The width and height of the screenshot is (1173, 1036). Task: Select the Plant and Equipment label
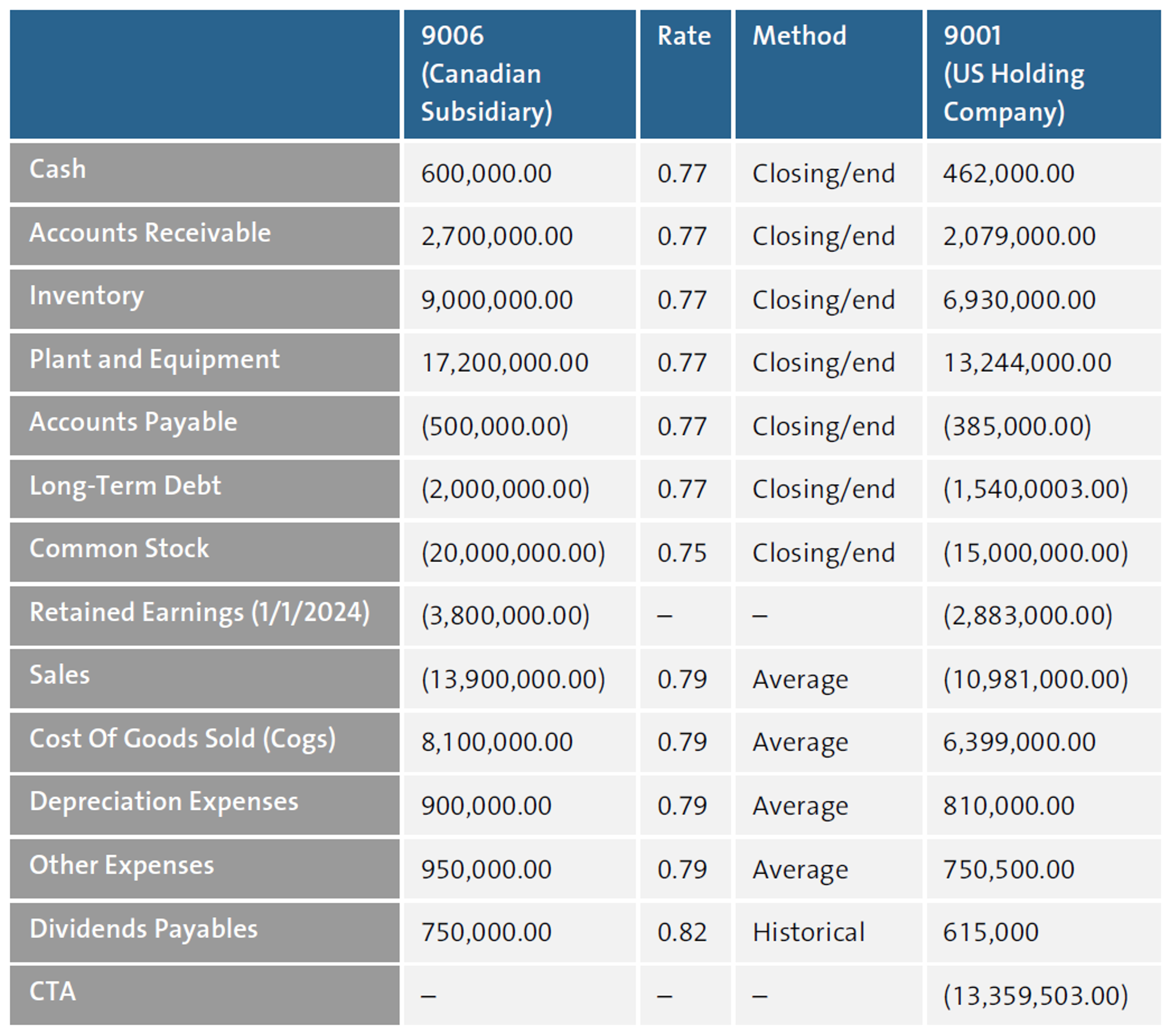(x=154, y=359)
